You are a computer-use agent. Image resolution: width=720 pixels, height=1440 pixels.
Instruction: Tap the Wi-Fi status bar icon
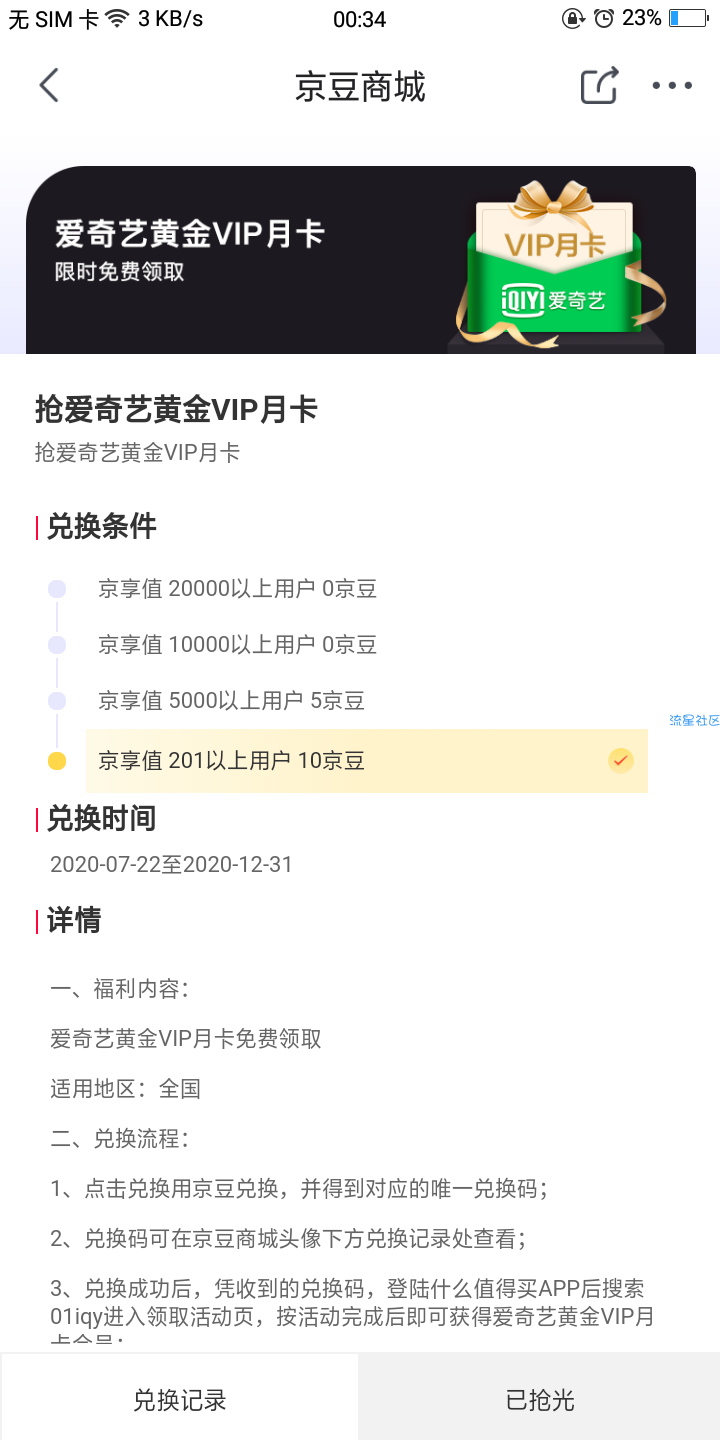coord(118,19)
